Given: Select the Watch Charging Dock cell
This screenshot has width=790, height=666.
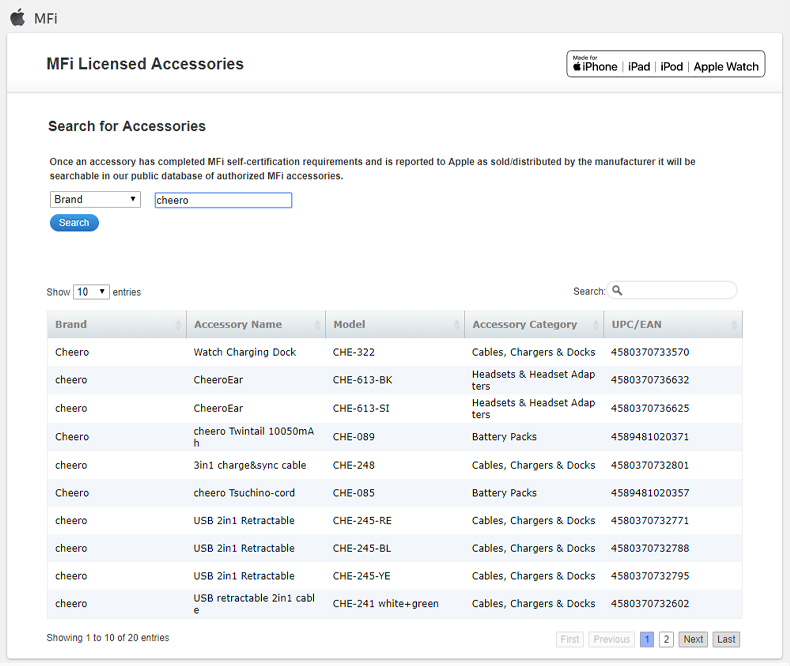Looking at the screenshot, I should tap(245, 352).
